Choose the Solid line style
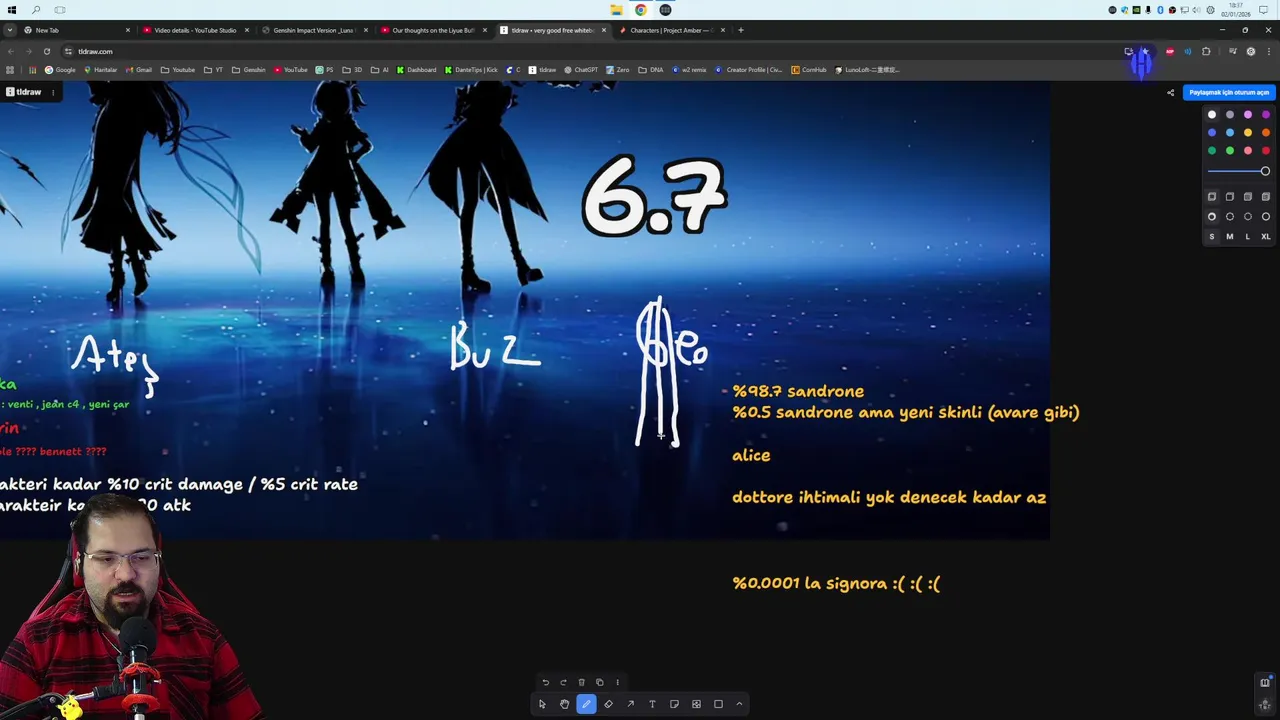The image size is (1280, 720). coord(1266,217)
